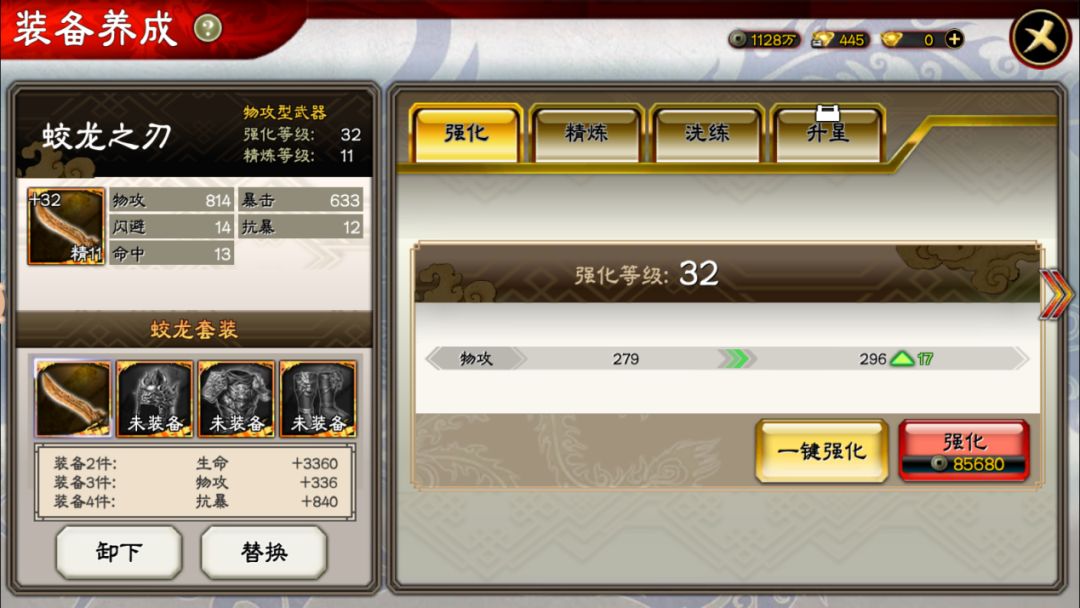Open the 洗练 tab

(707, 134)
